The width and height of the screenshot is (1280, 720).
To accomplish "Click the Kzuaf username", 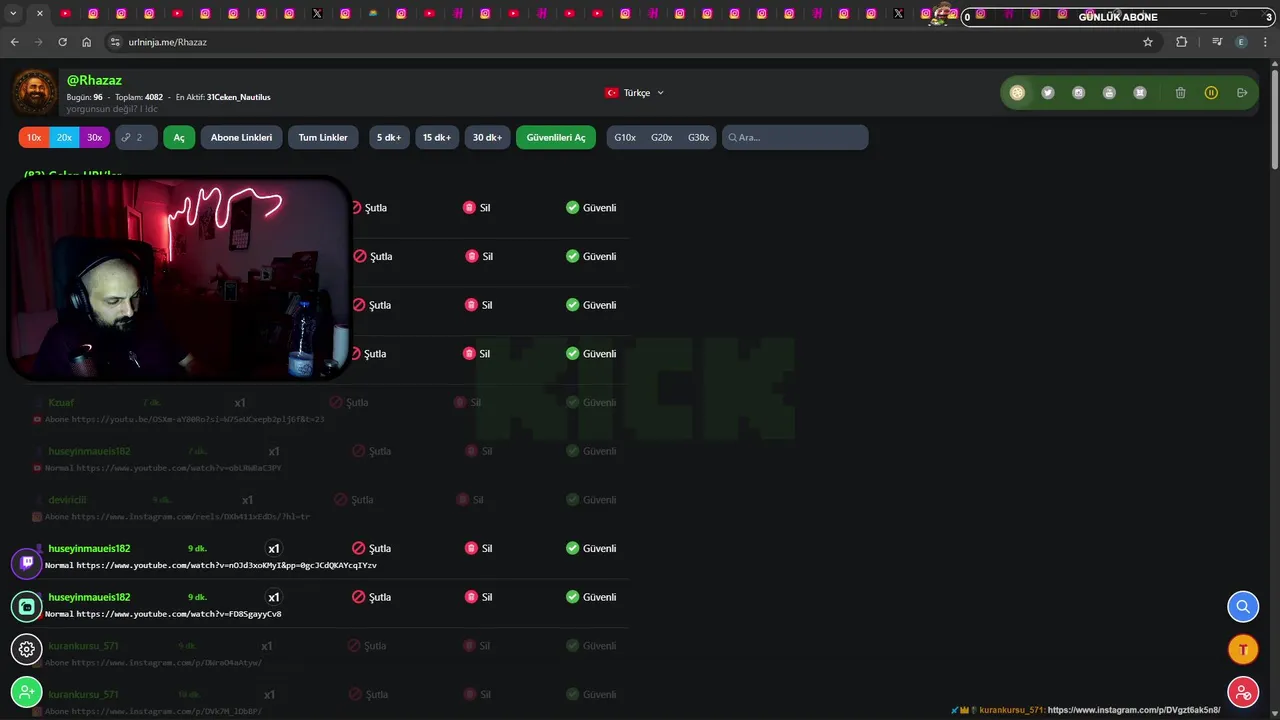I will [x=61, y=402].
